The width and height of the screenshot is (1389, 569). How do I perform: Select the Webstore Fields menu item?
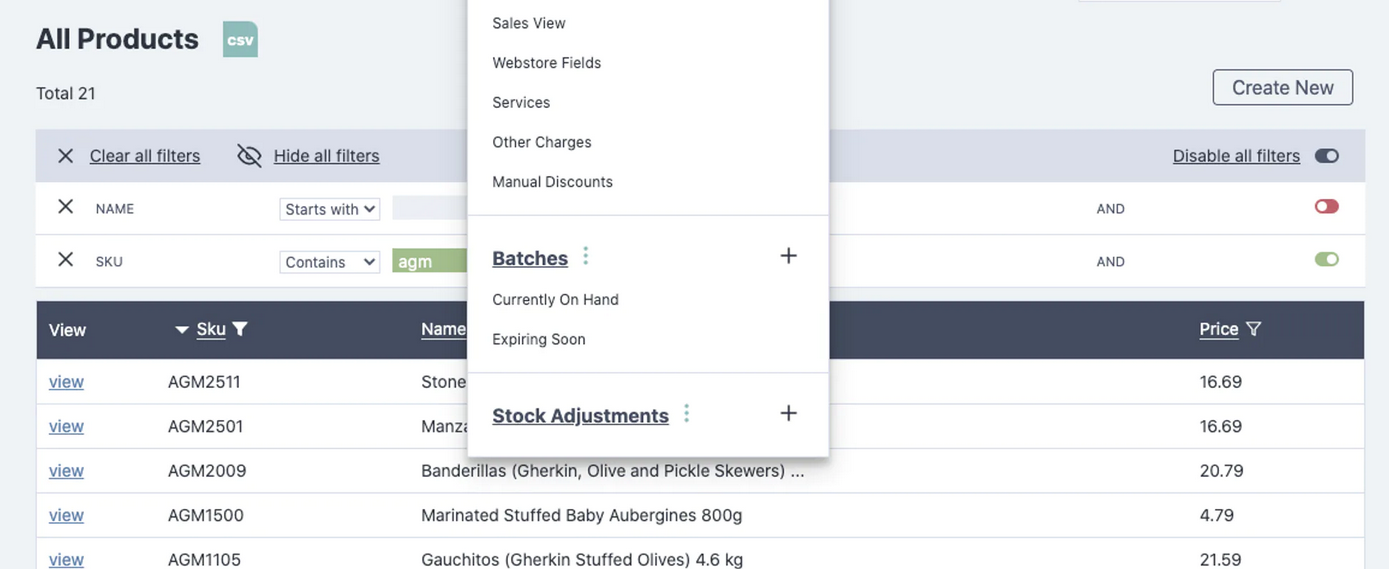547,63
